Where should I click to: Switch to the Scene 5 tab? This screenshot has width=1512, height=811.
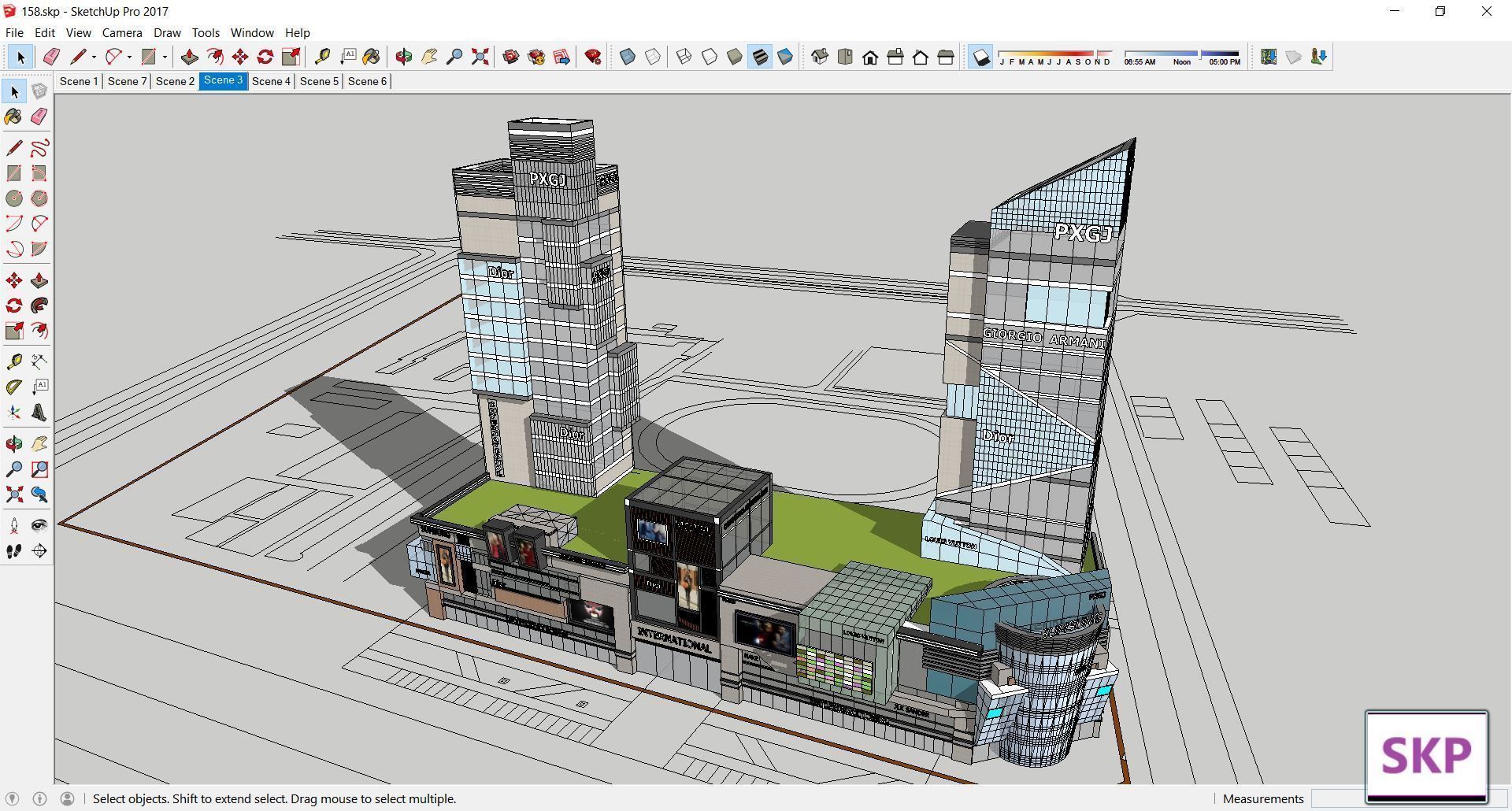[x=319, y=81]
